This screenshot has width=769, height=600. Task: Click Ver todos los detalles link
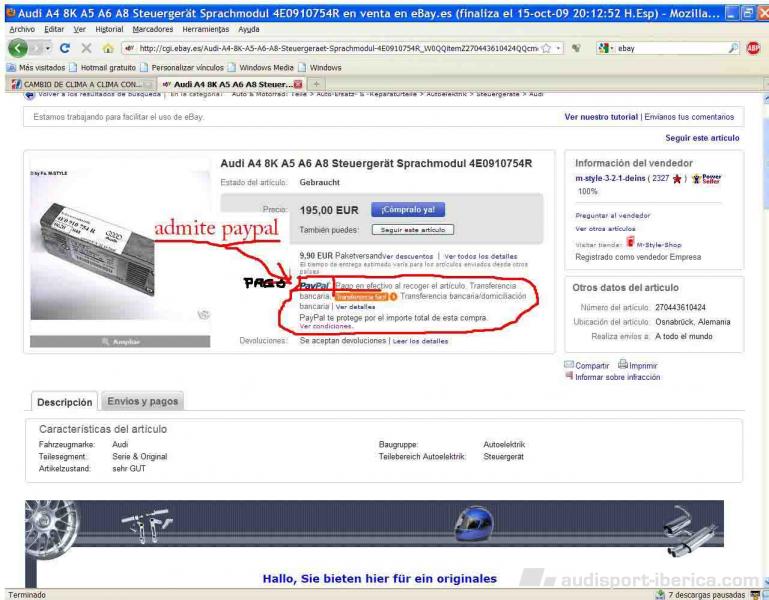tap(481, 256)
